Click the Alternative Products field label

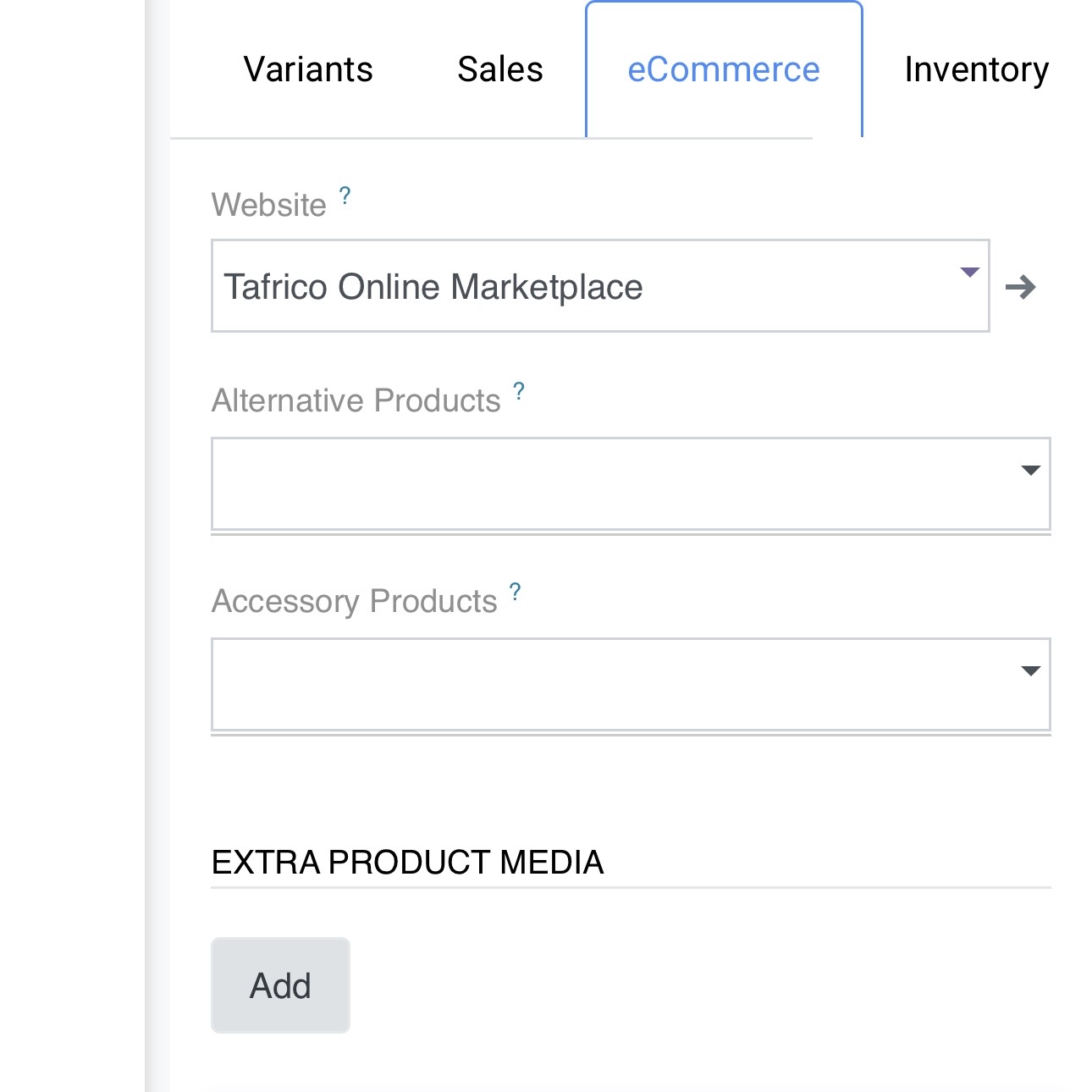click(x=356, y=400)
